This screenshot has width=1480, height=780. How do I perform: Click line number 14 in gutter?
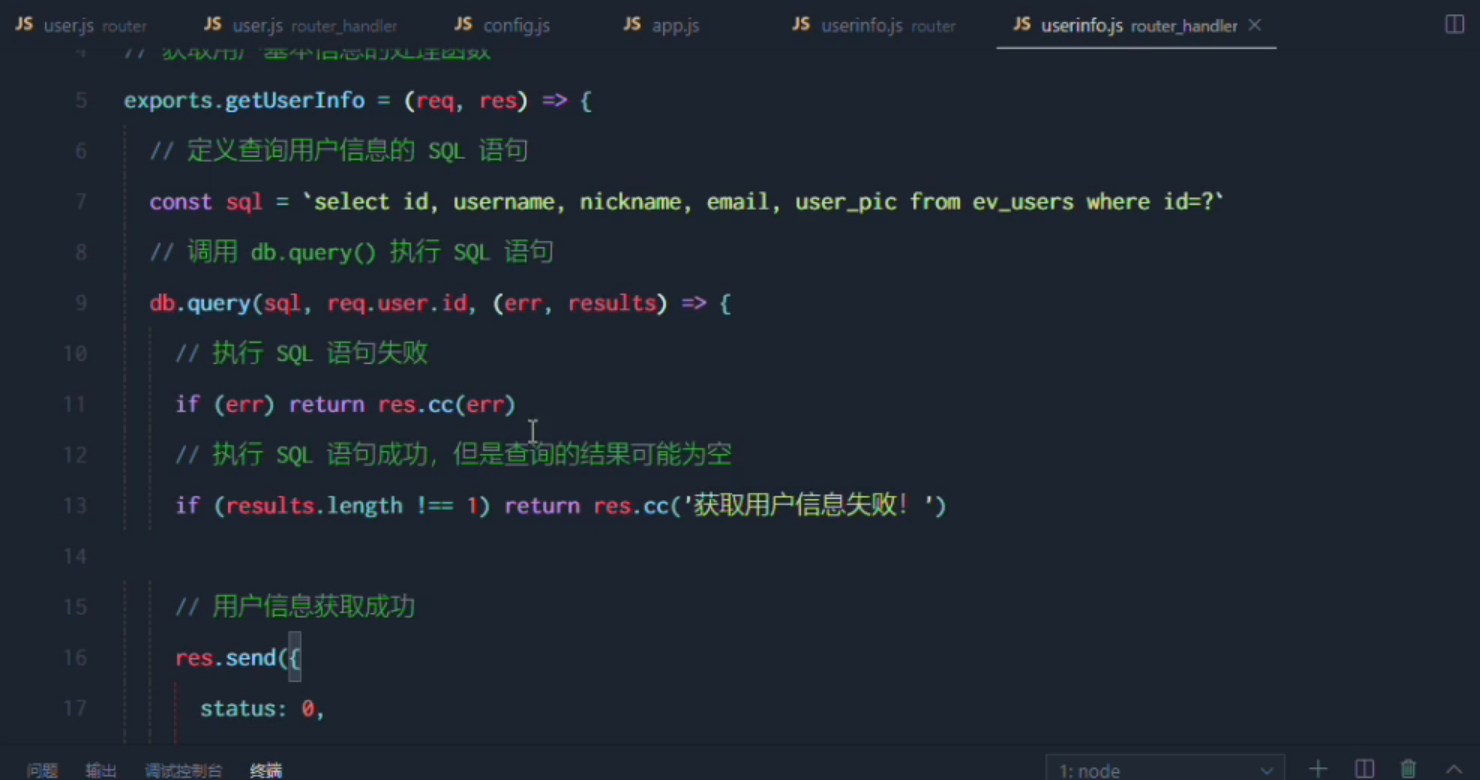(x=76, y=556)
